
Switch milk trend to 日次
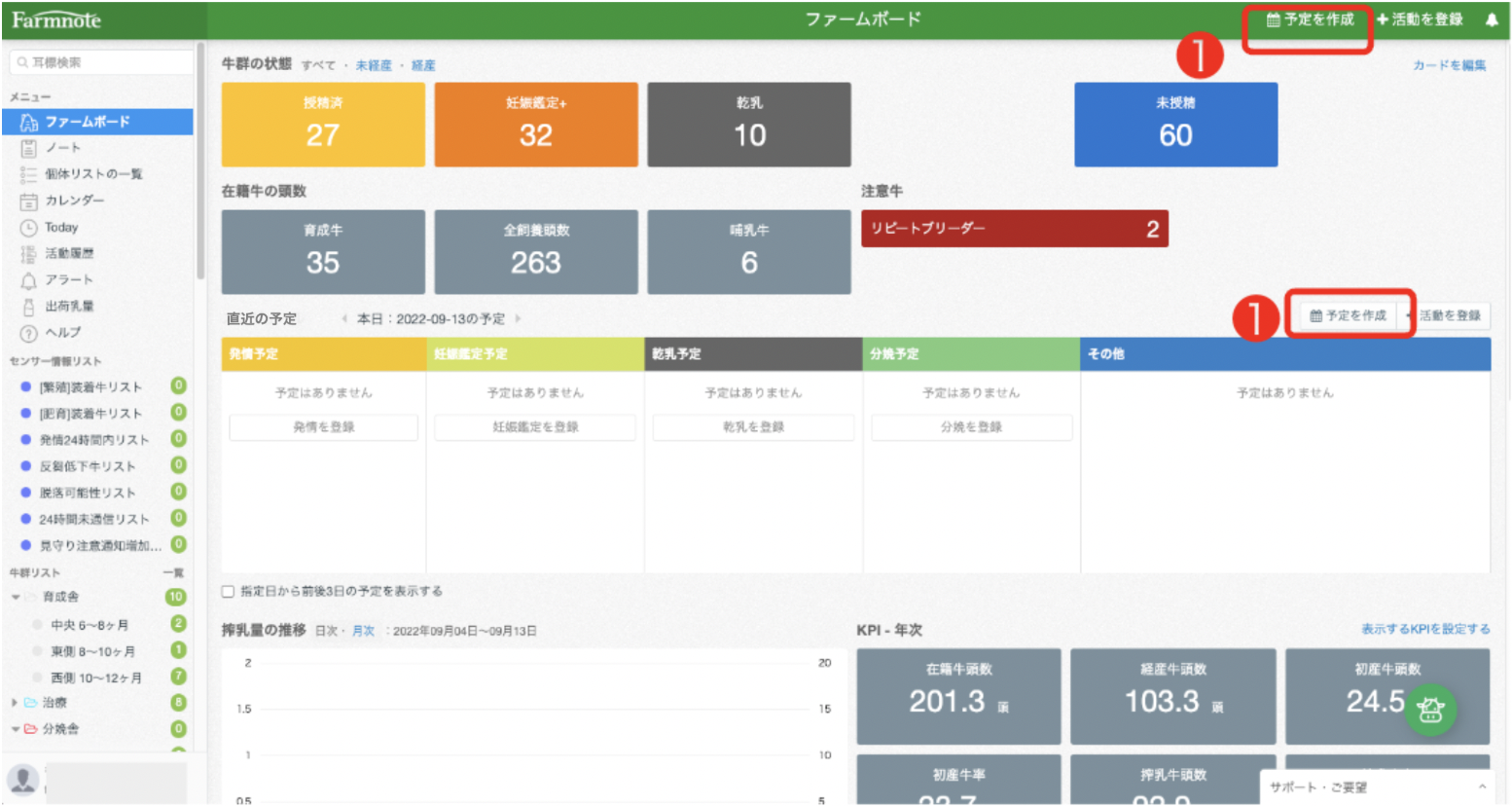pos(326,632)
